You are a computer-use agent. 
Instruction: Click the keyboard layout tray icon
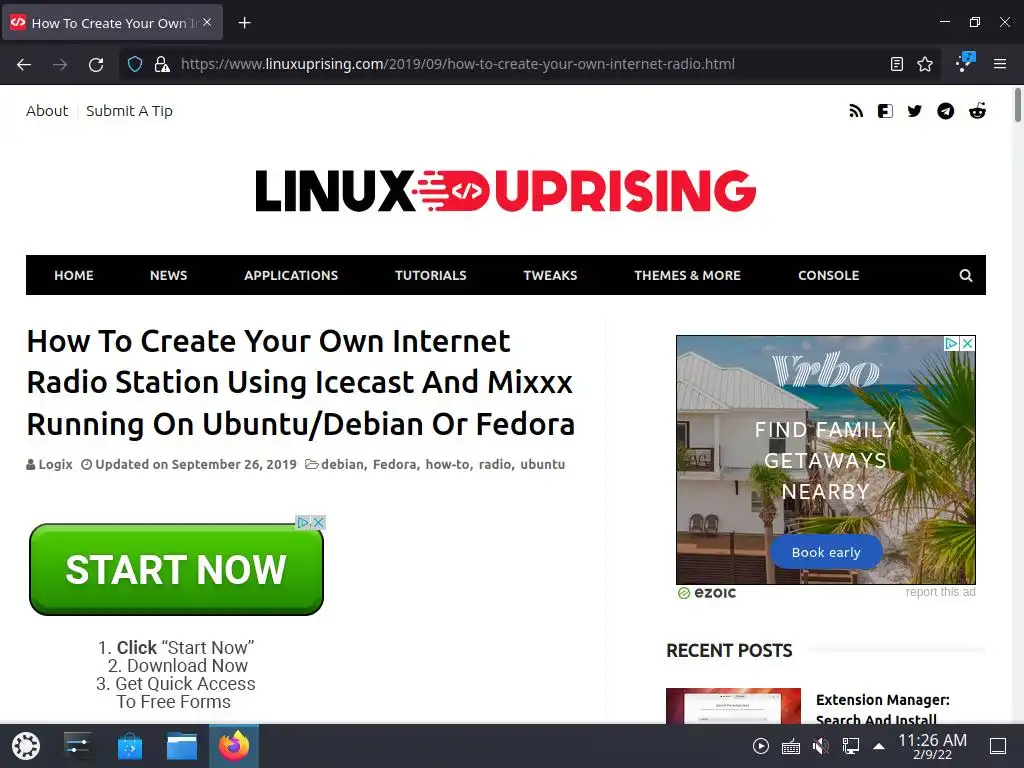[x=791, y=746]
